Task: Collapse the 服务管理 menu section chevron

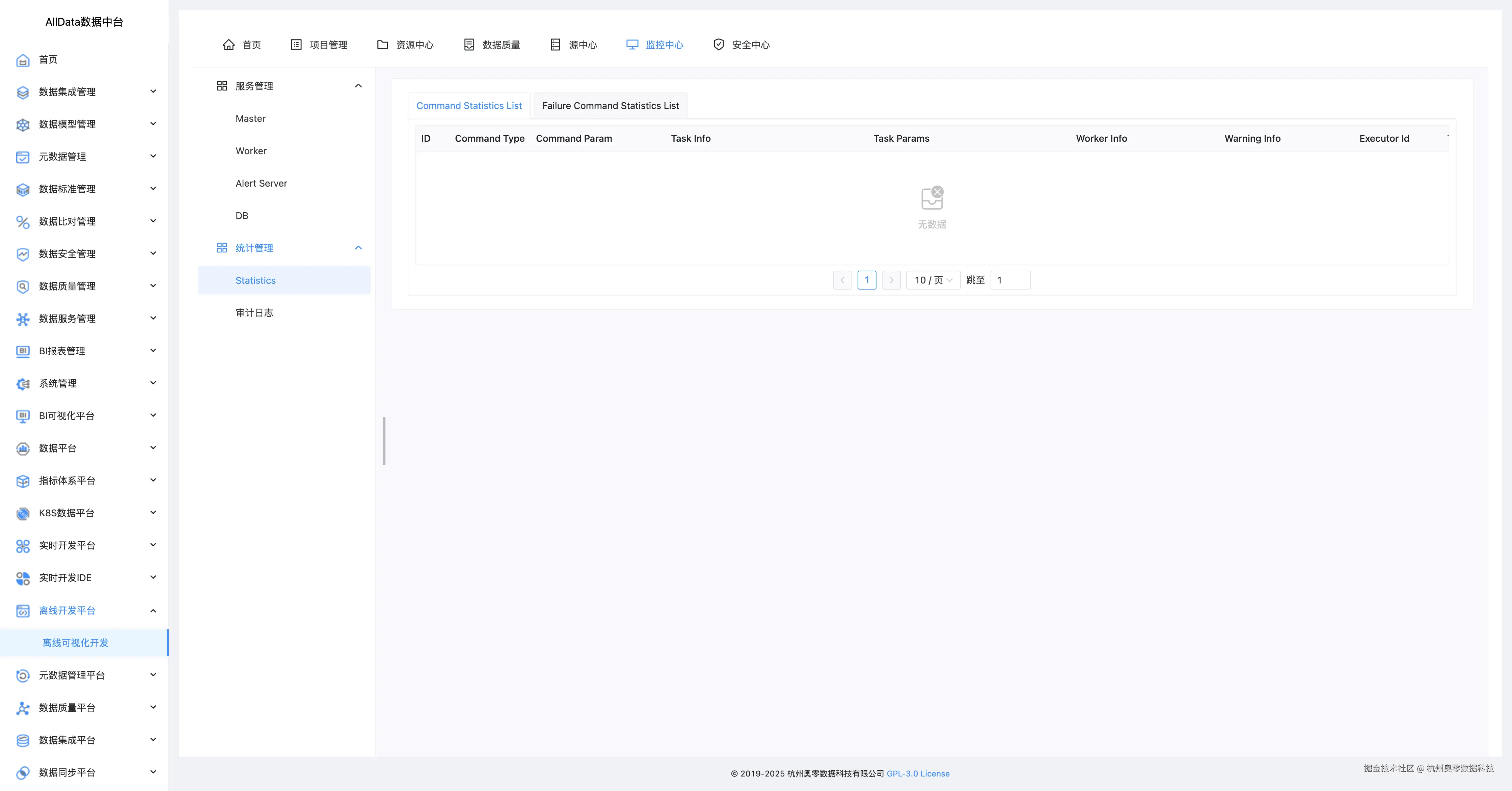Action: [358, 86]
